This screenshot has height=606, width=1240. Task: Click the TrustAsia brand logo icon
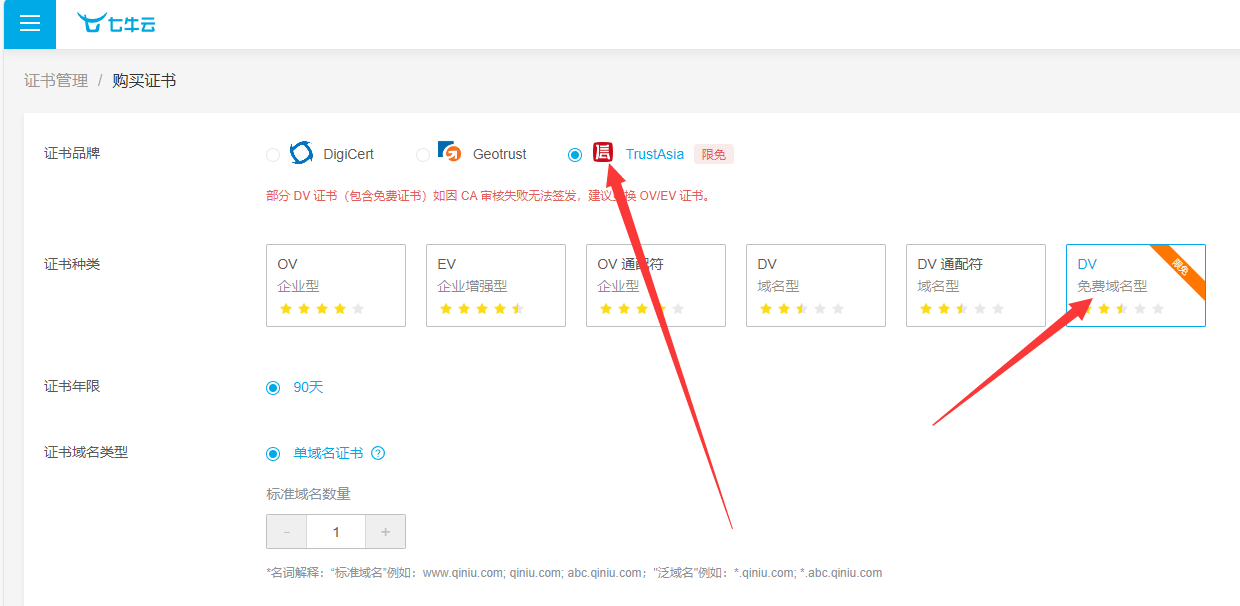point(603,153)
